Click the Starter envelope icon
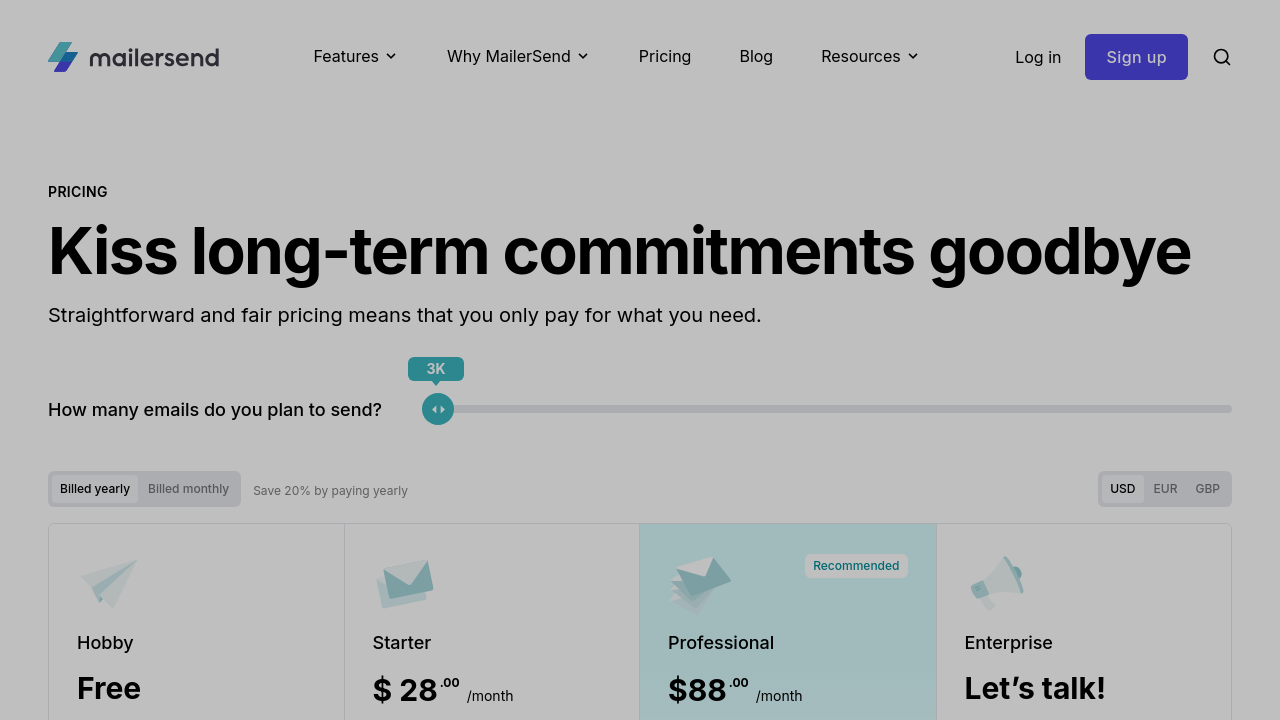 [x=405, y=583]
